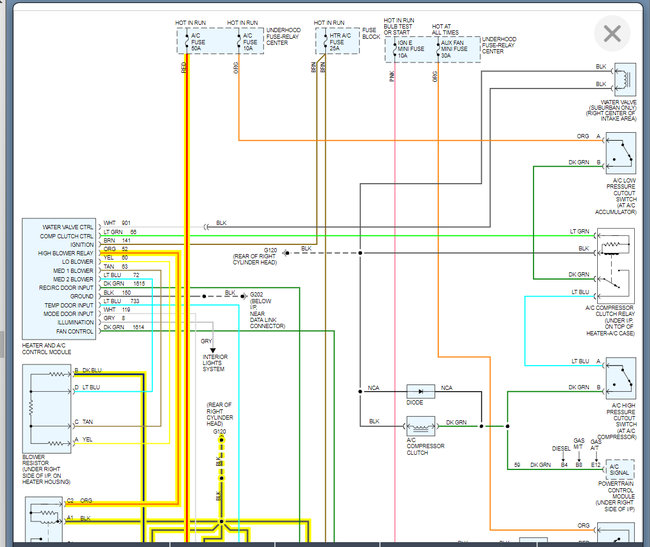650x547 pixels.
Task: Click the 'DIESEL' connector label
Action: [561, 448]
